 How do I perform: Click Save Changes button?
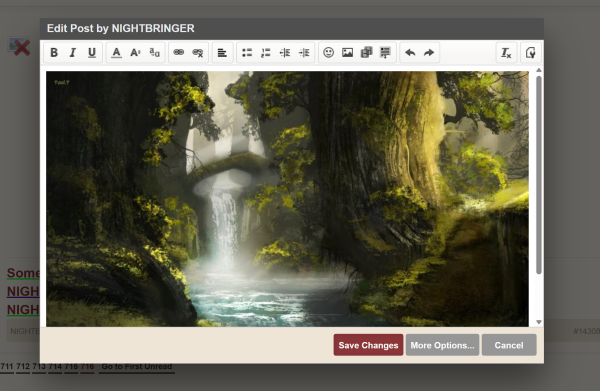click(368, 345)
